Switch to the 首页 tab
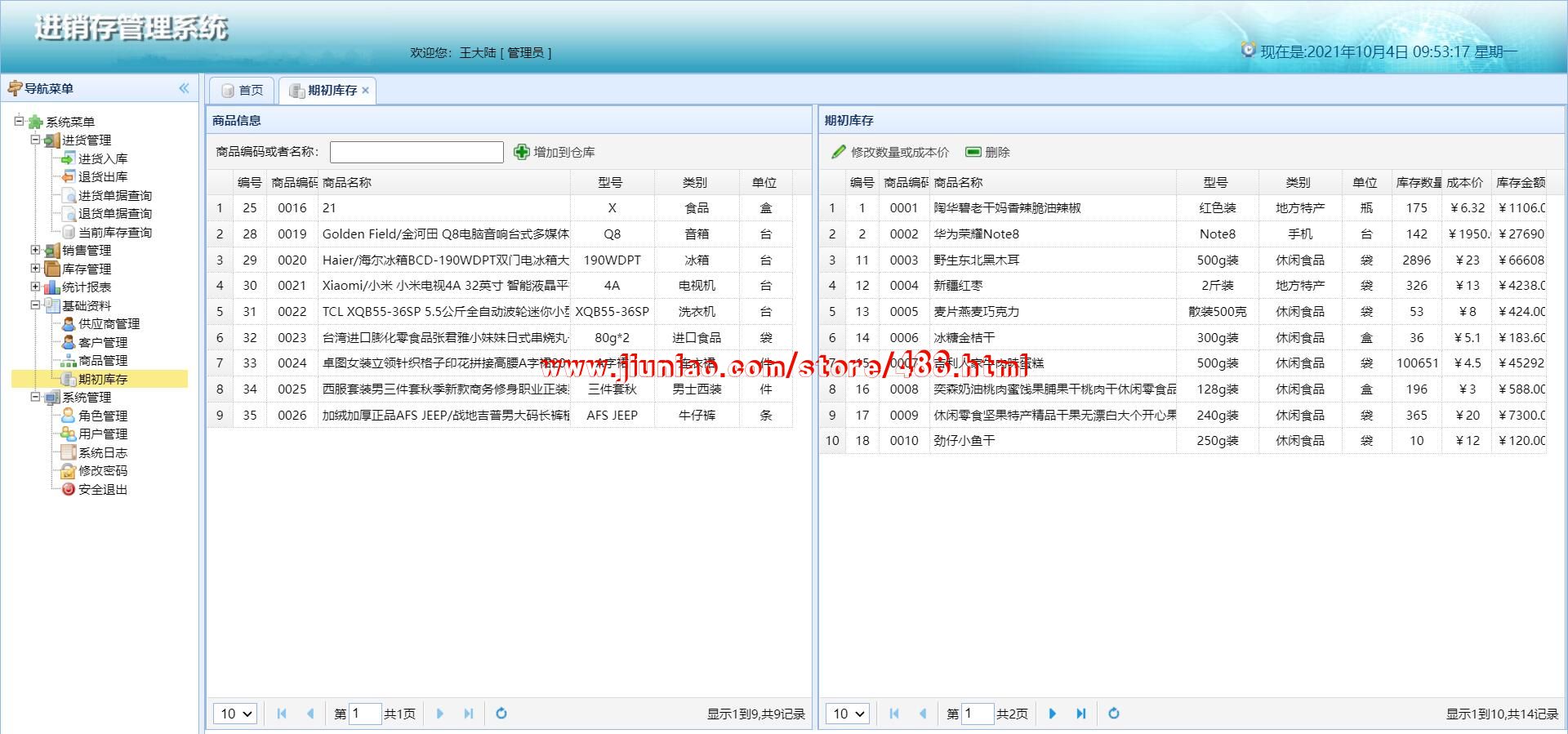 (243, 91)
